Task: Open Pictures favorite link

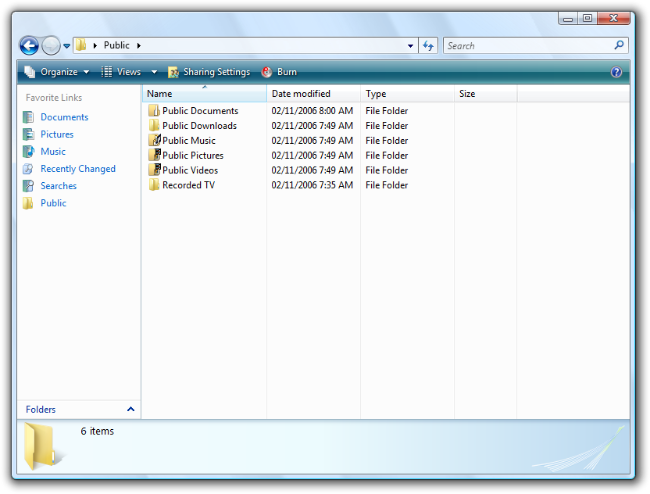Action: coord(57,135)
